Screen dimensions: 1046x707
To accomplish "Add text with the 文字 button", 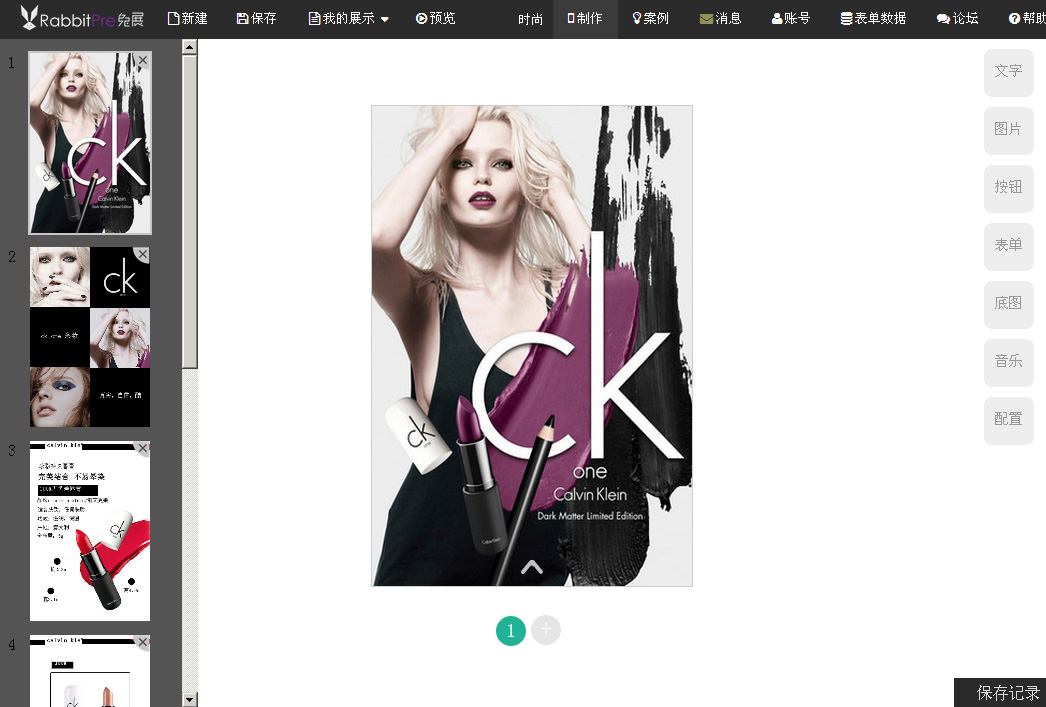I will (x=1008, y=72).
